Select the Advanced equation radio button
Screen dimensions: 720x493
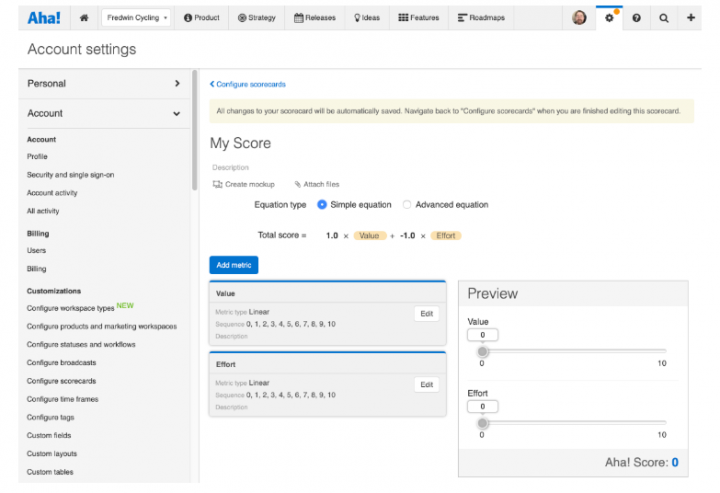[407, 205]
